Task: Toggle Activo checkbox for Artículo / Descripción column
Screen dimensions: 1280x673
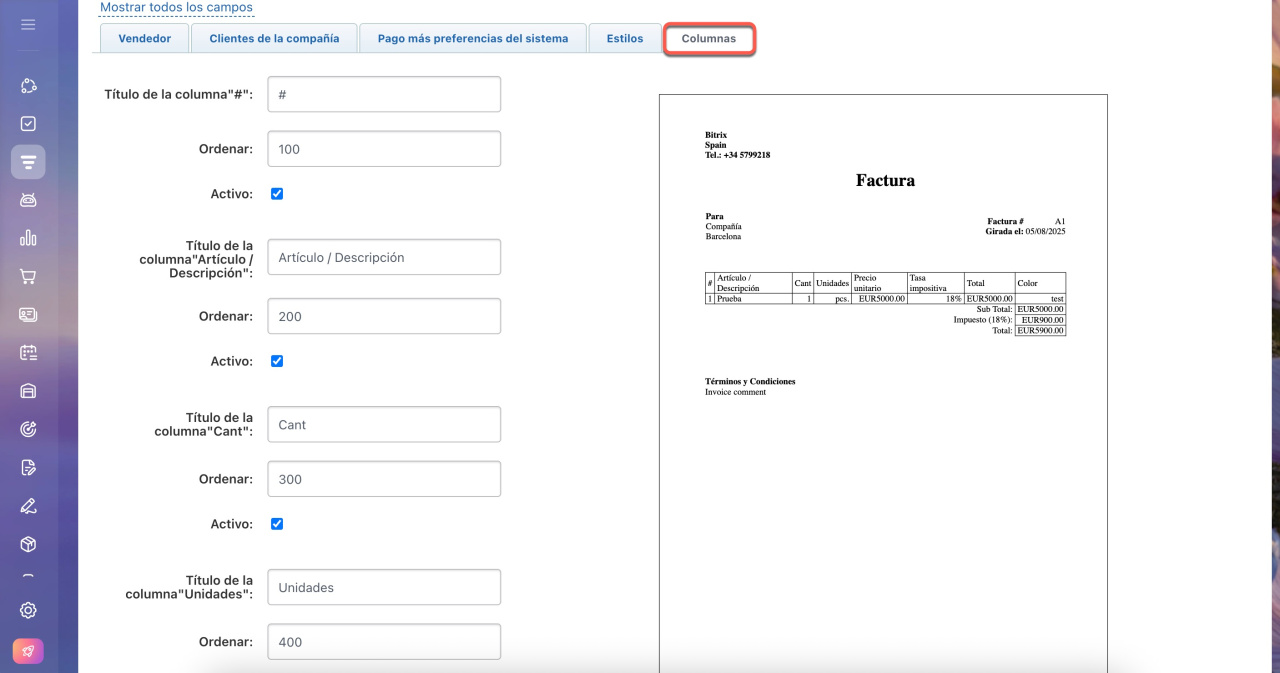Action: [x=277, y=361]
